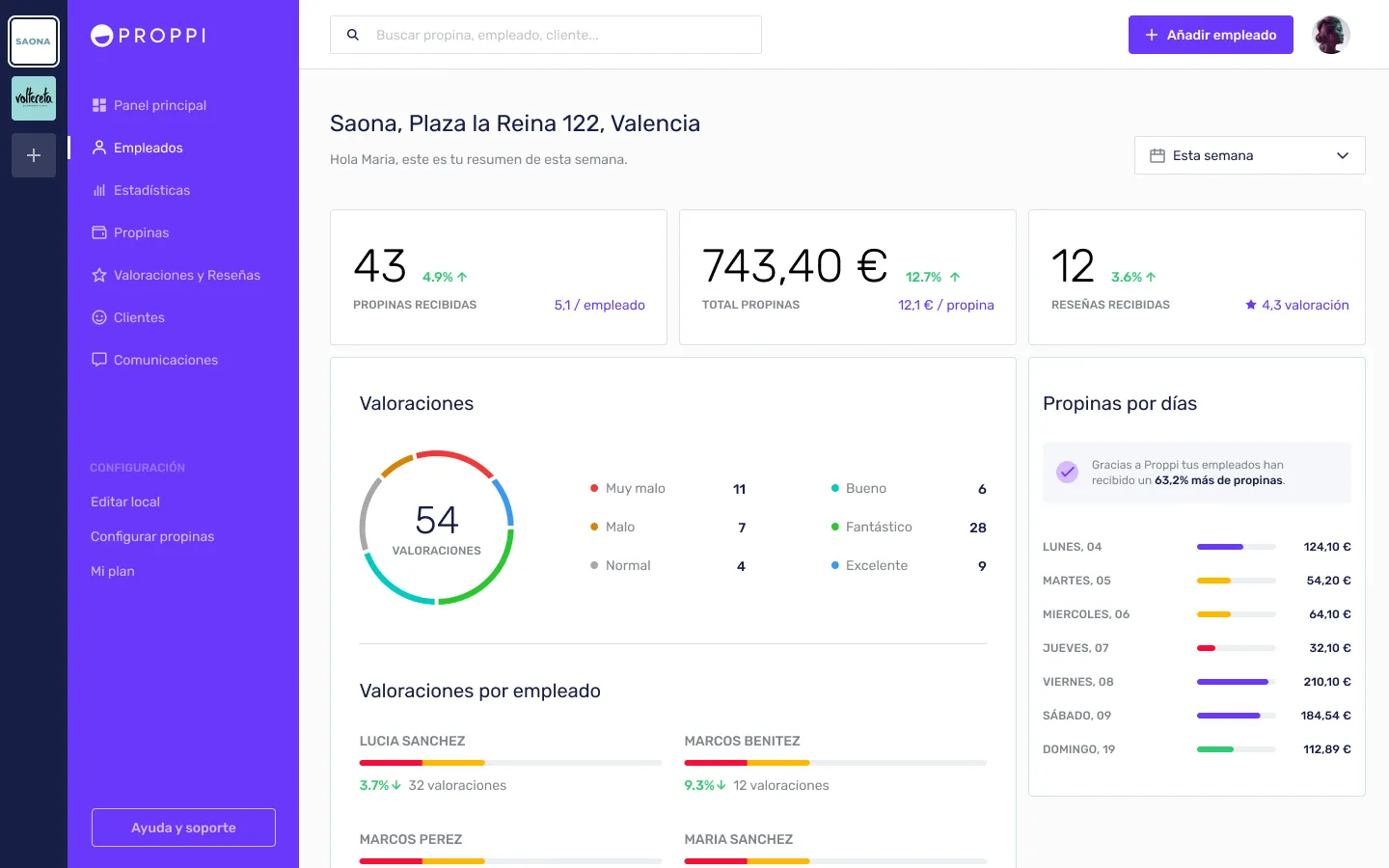Click the search magnifier icon
1389x868 pixels.
pos(352,35)
